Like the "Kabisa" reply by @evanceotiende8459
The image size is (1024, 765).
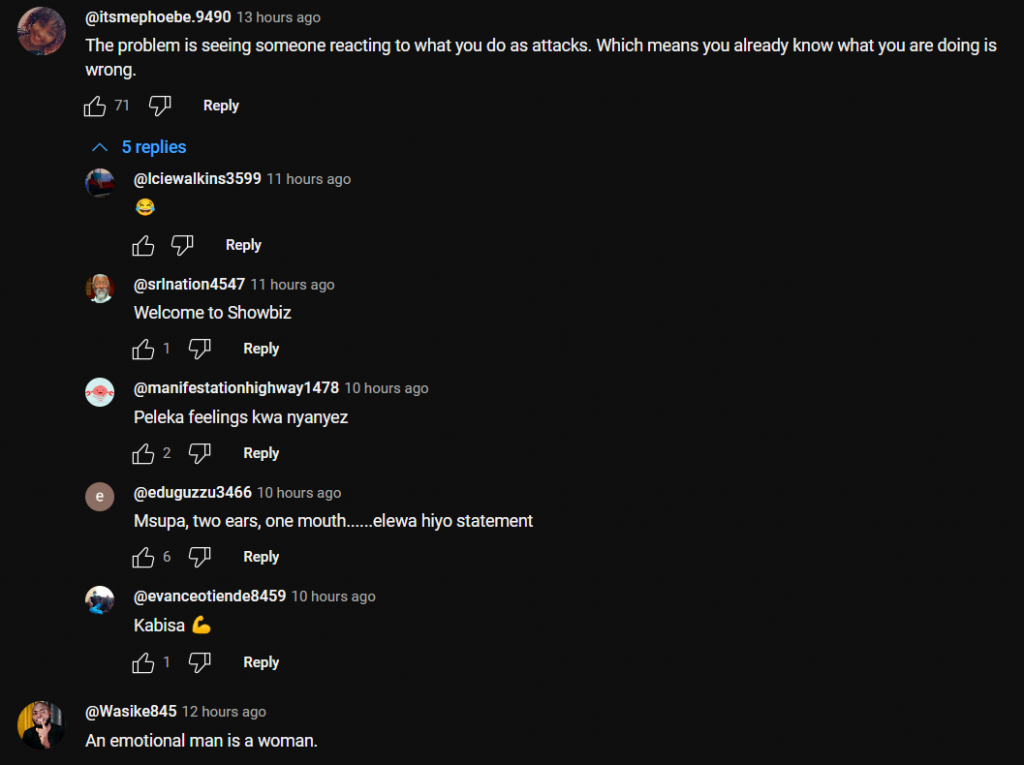click(144, 662)
